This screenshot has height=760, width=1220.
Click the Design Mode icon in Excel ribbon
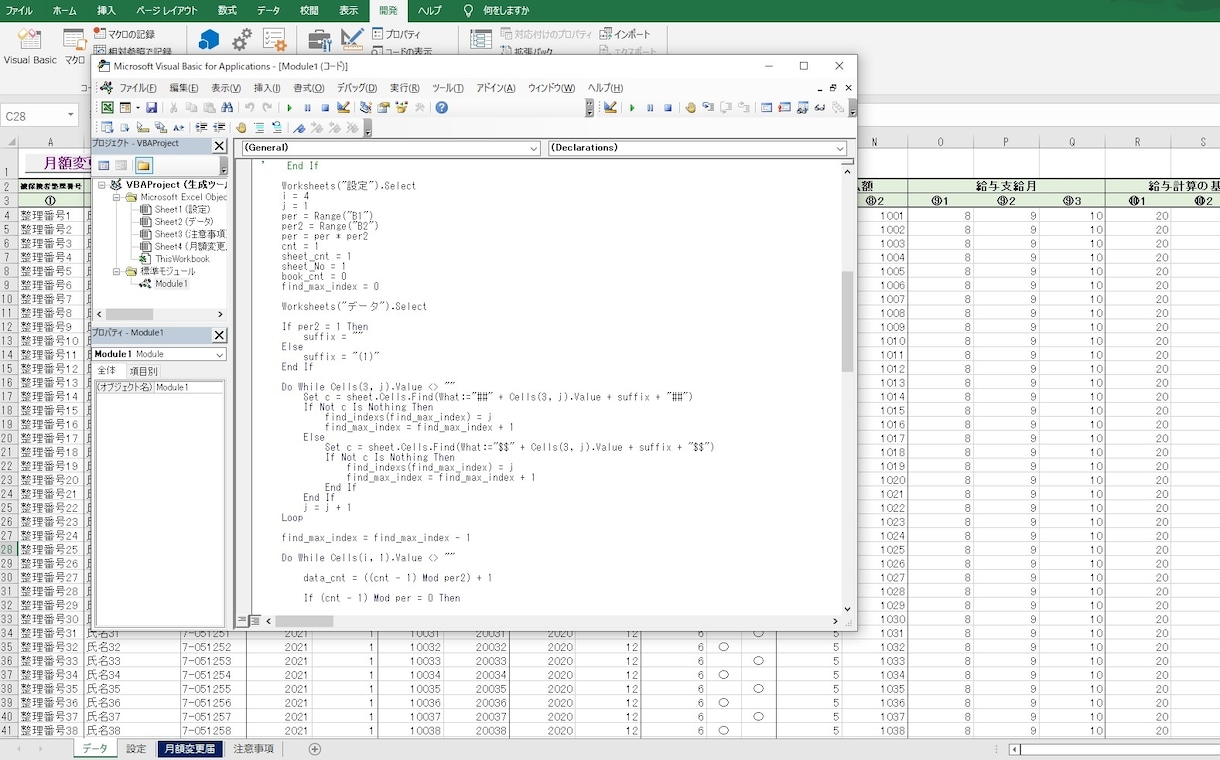coord(352,39)
